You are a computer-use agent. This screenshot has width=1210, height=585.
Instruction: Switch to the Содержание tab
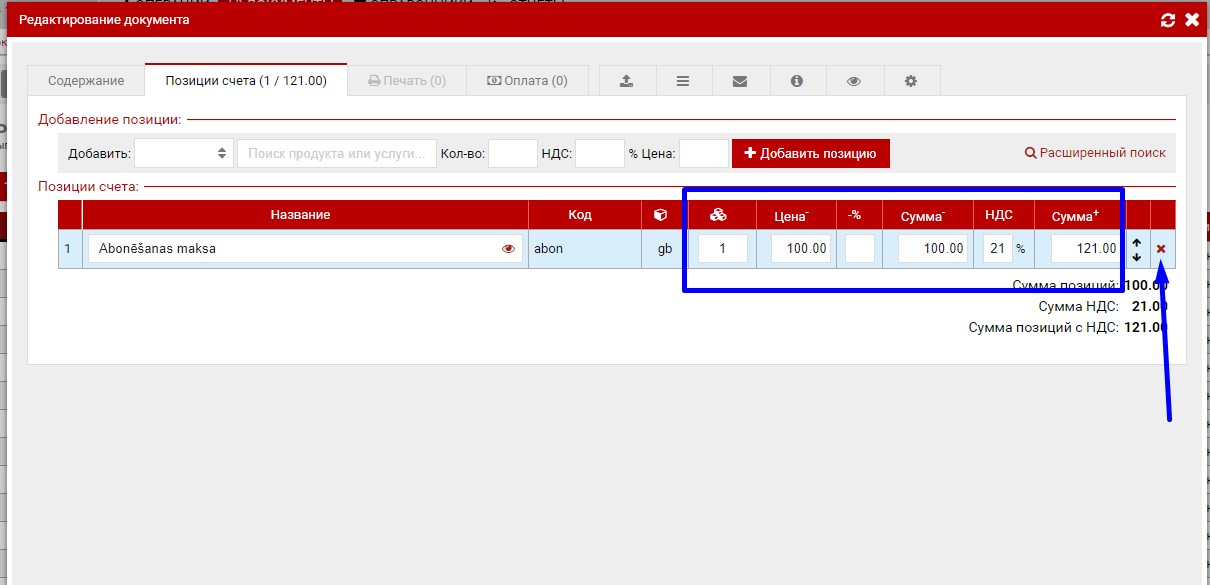86,81
